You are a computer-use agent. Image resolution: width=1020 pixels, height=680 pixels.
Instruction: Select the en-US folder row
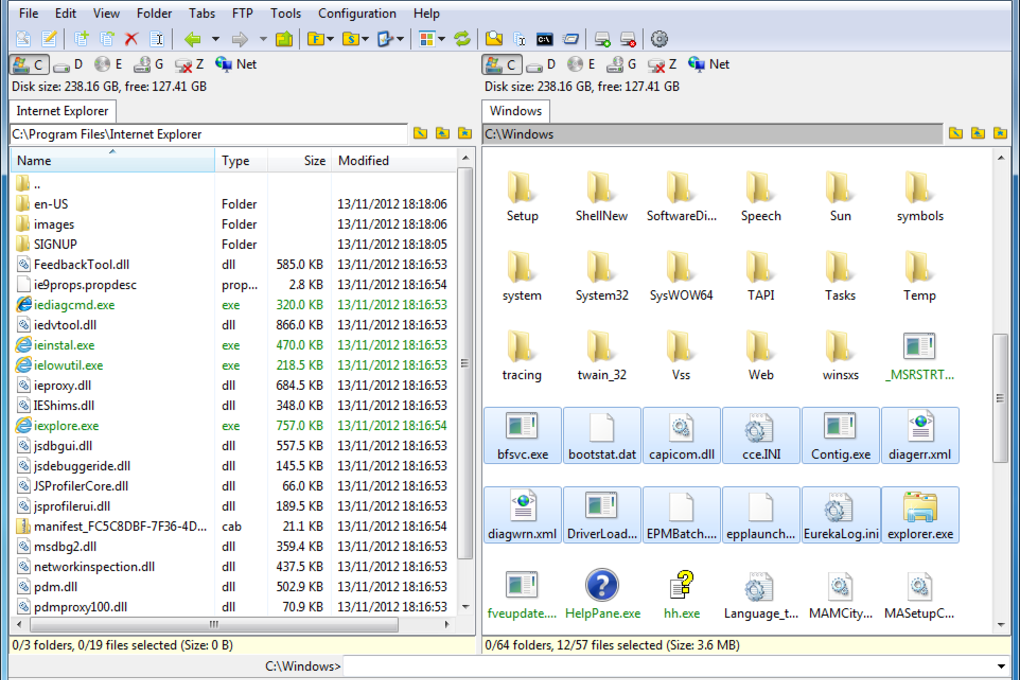233,204
